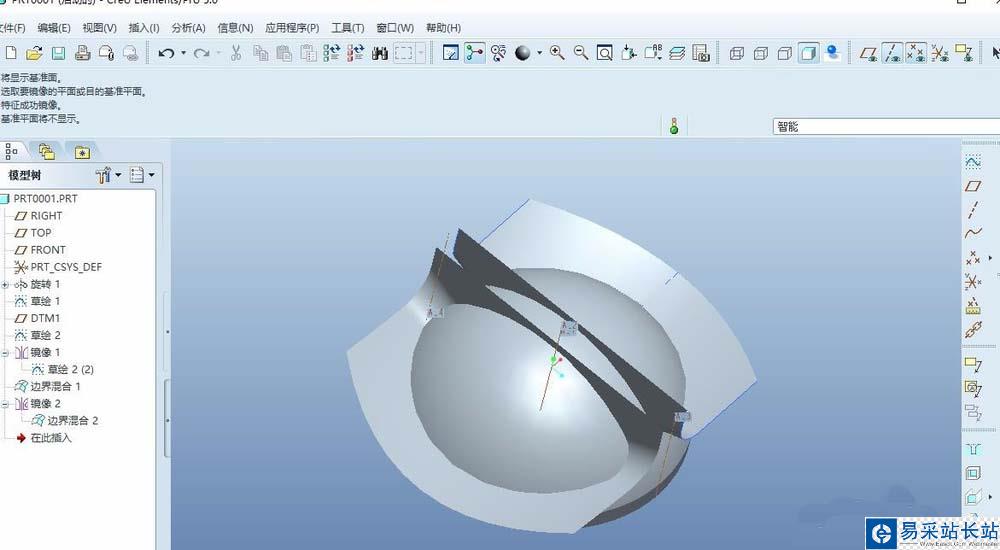
Task: Toggle datum axes display
Action: click(893, 53)
